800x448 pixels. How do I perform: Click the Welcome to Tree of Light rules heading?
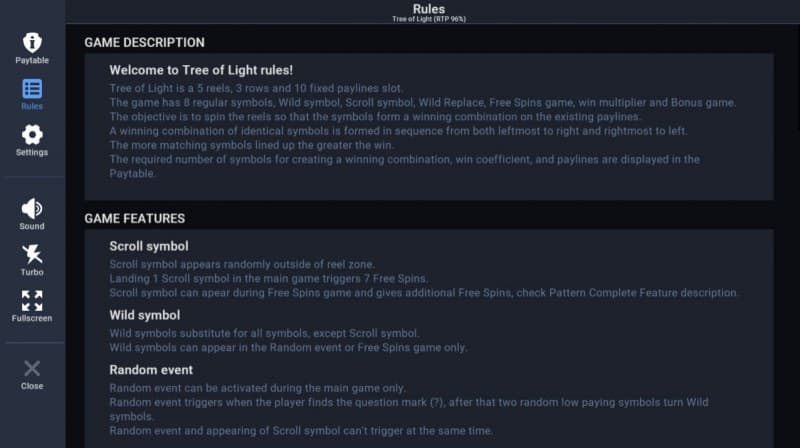click(201, 70)
